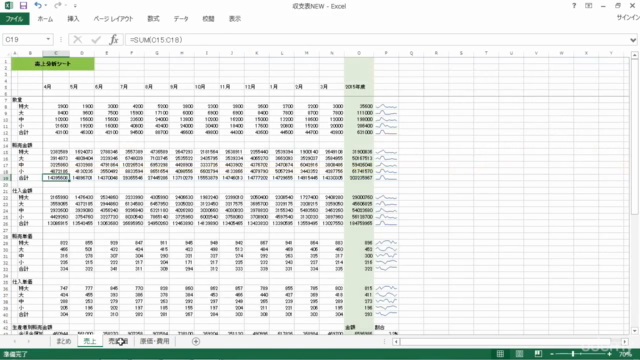
Task: Open the Name Box dropdown arrow
Action: (48, 40)
